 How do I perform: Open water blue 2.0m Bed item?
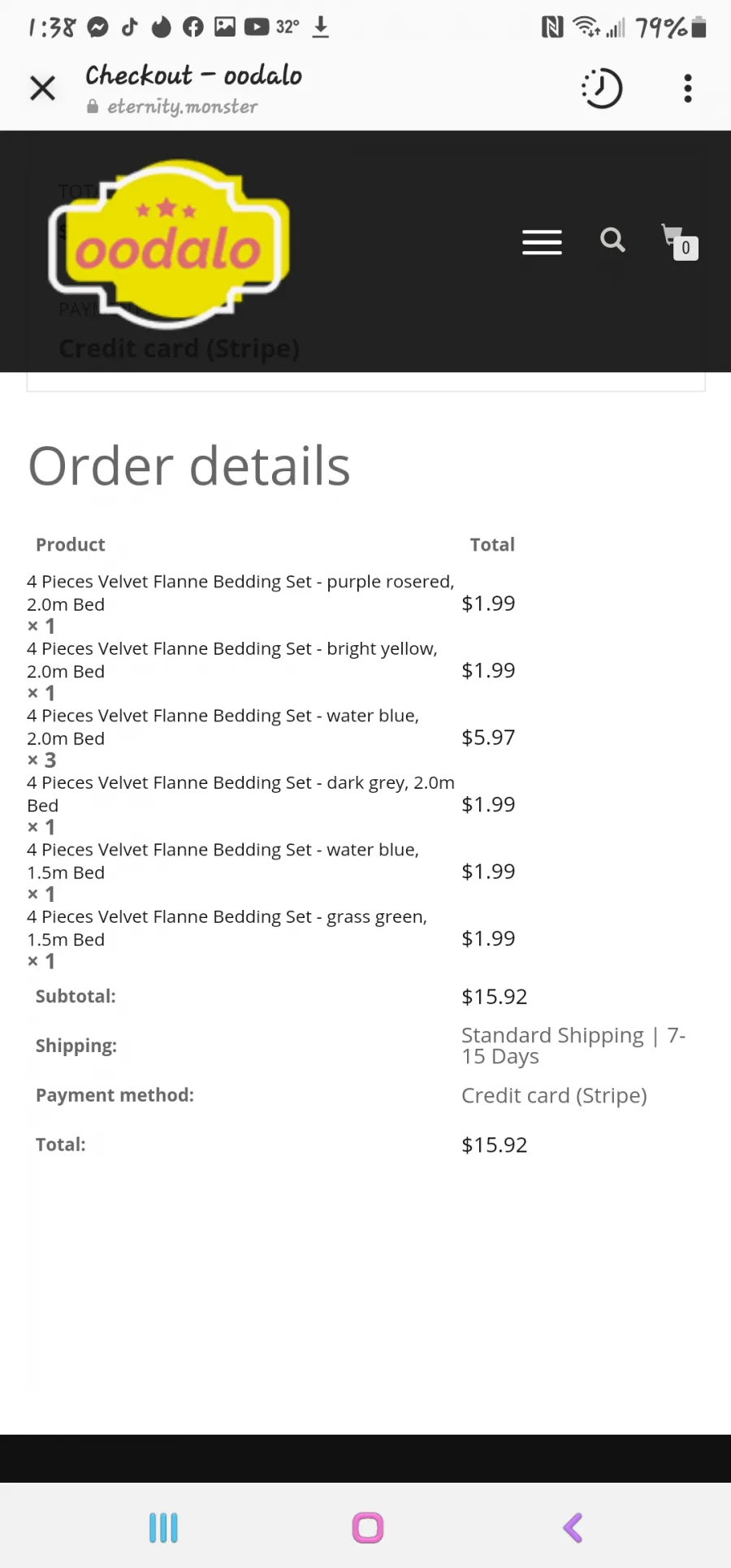[x=223, y=726]
